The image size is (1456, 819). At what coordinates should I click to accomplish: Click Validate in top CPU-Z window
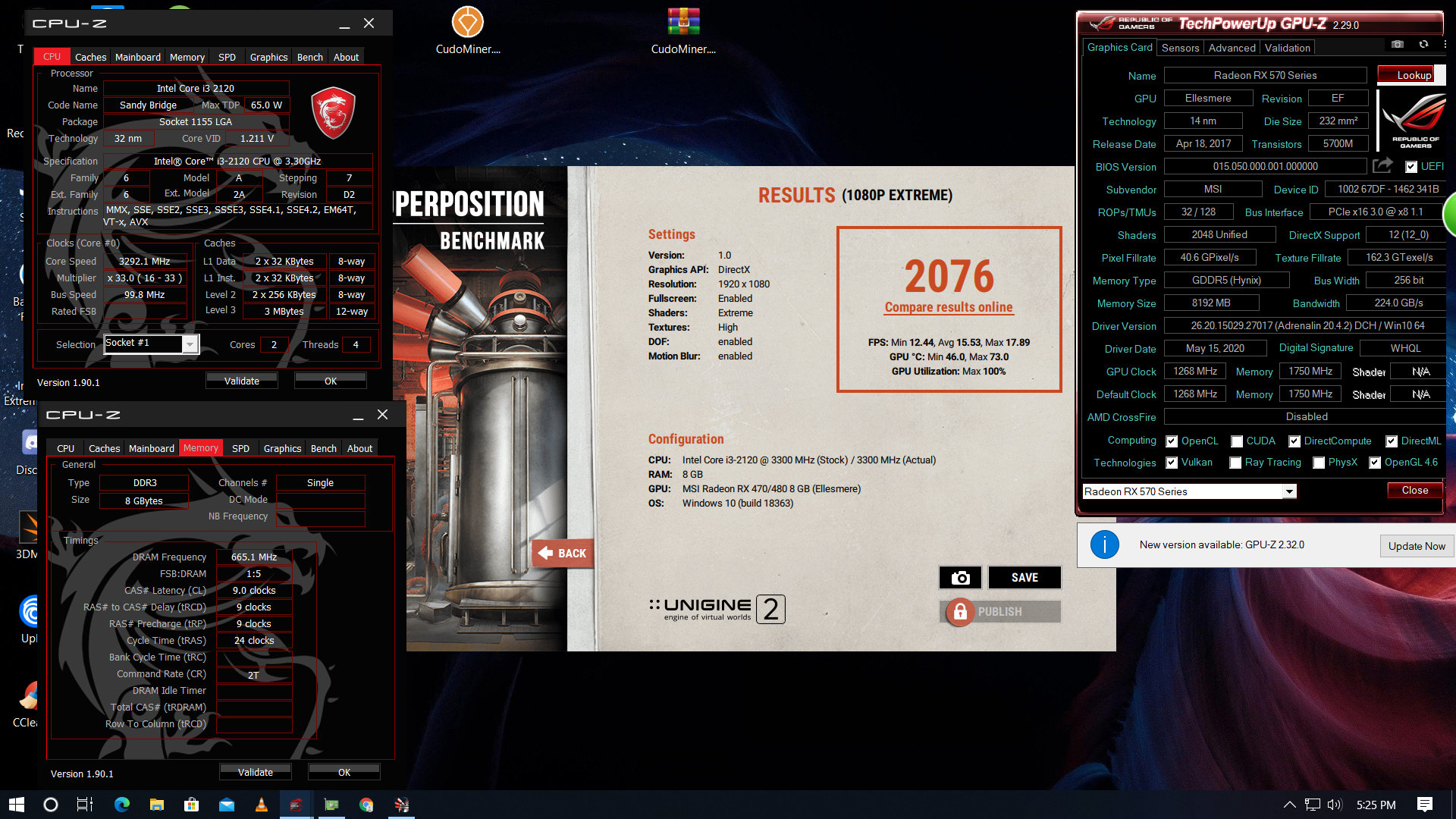(242, 381)
